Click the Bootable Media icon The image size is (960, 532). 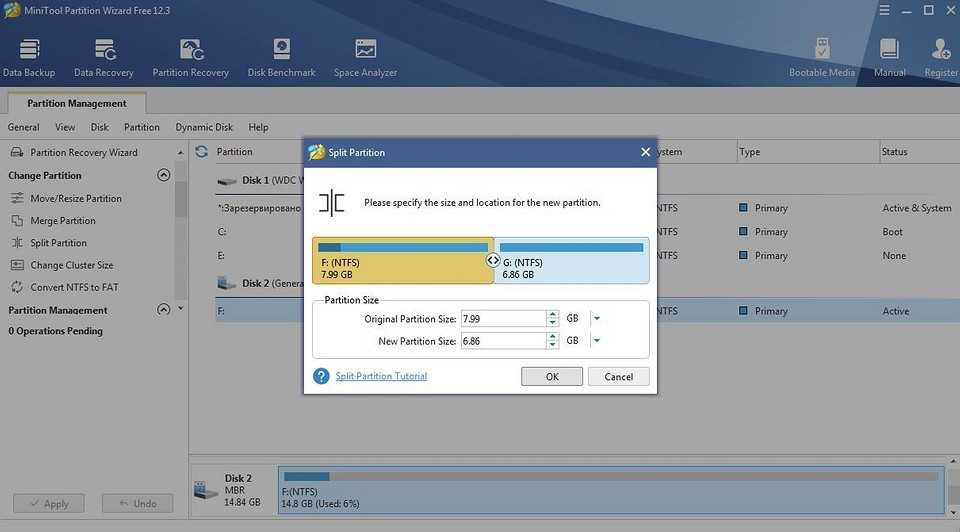pos(822,56)
